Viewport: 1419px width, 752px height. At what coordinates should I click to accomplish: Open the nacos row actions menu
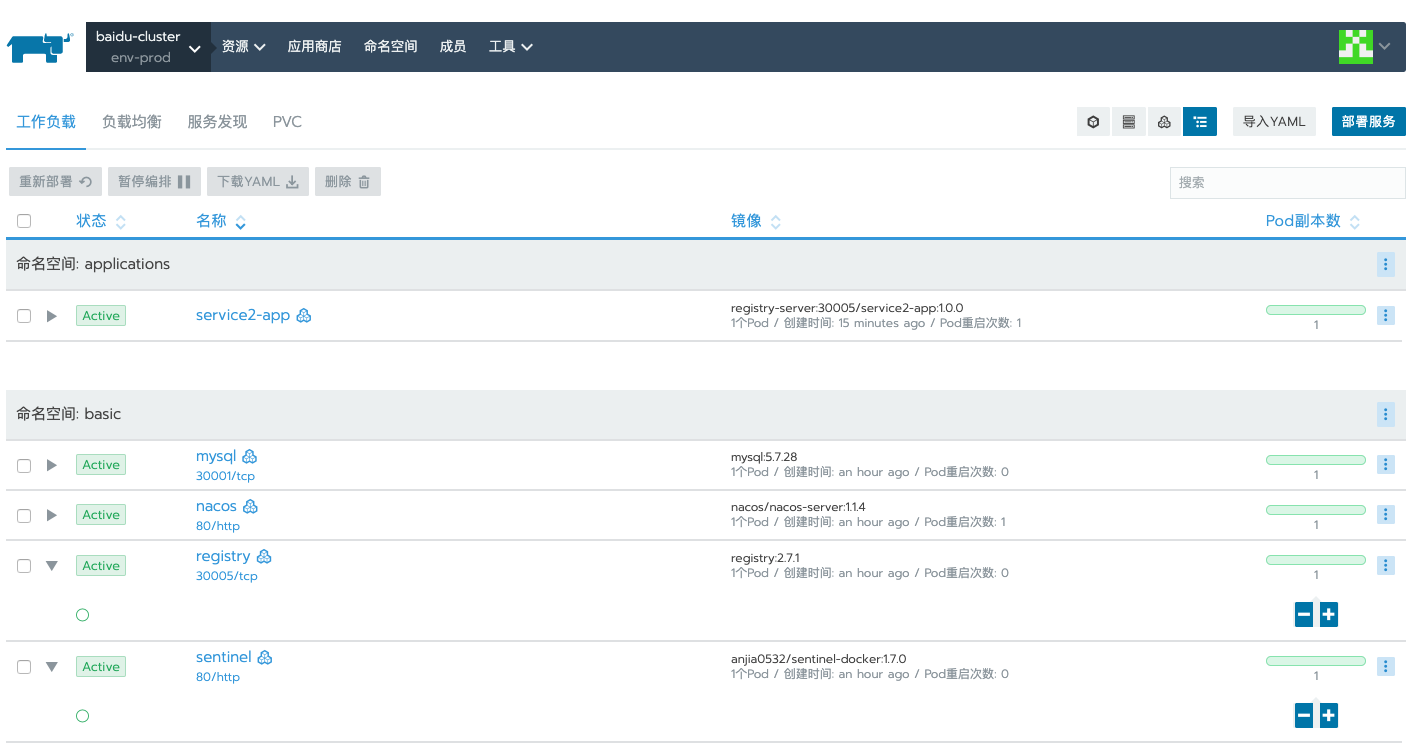(x=1386, y=514)
